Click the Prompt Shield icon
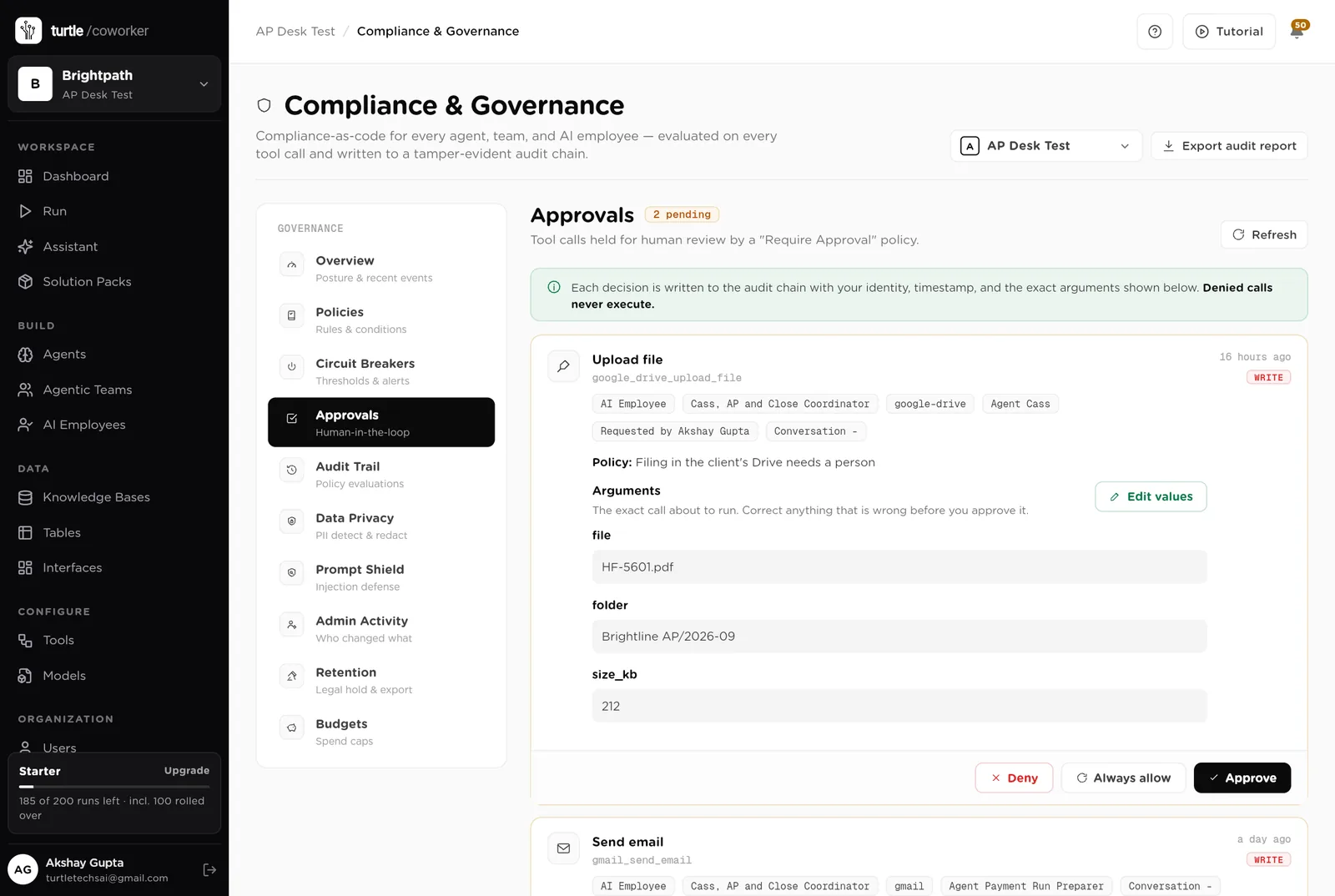The image size is (1335, 896). 291,573
